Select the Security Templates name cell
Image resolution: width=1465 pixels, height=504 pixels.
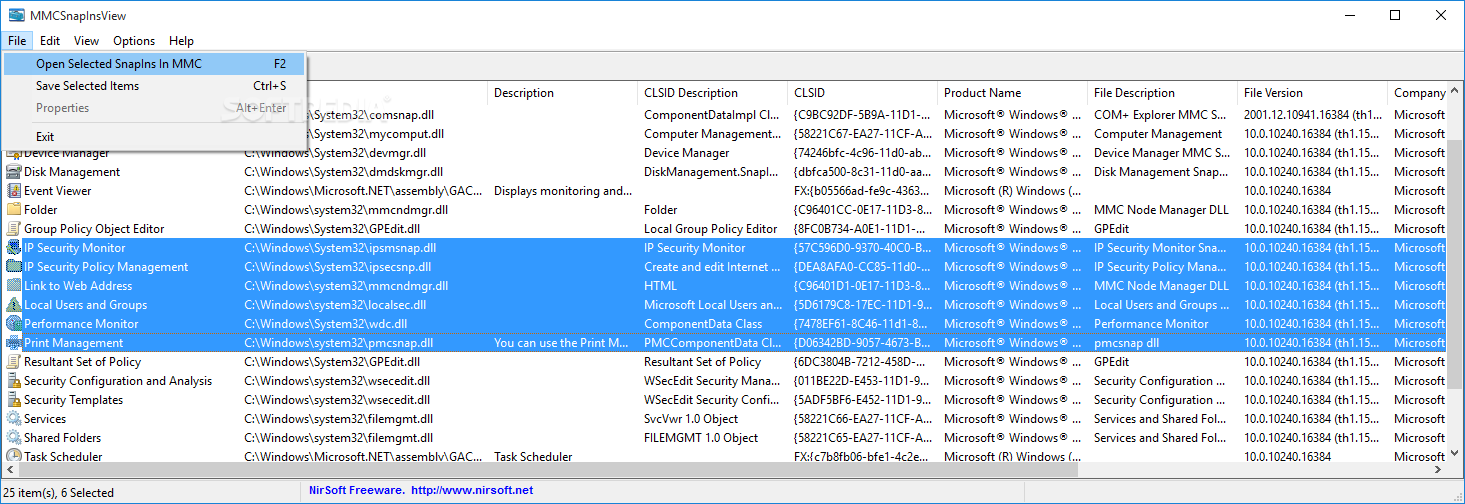coord(73,400)
